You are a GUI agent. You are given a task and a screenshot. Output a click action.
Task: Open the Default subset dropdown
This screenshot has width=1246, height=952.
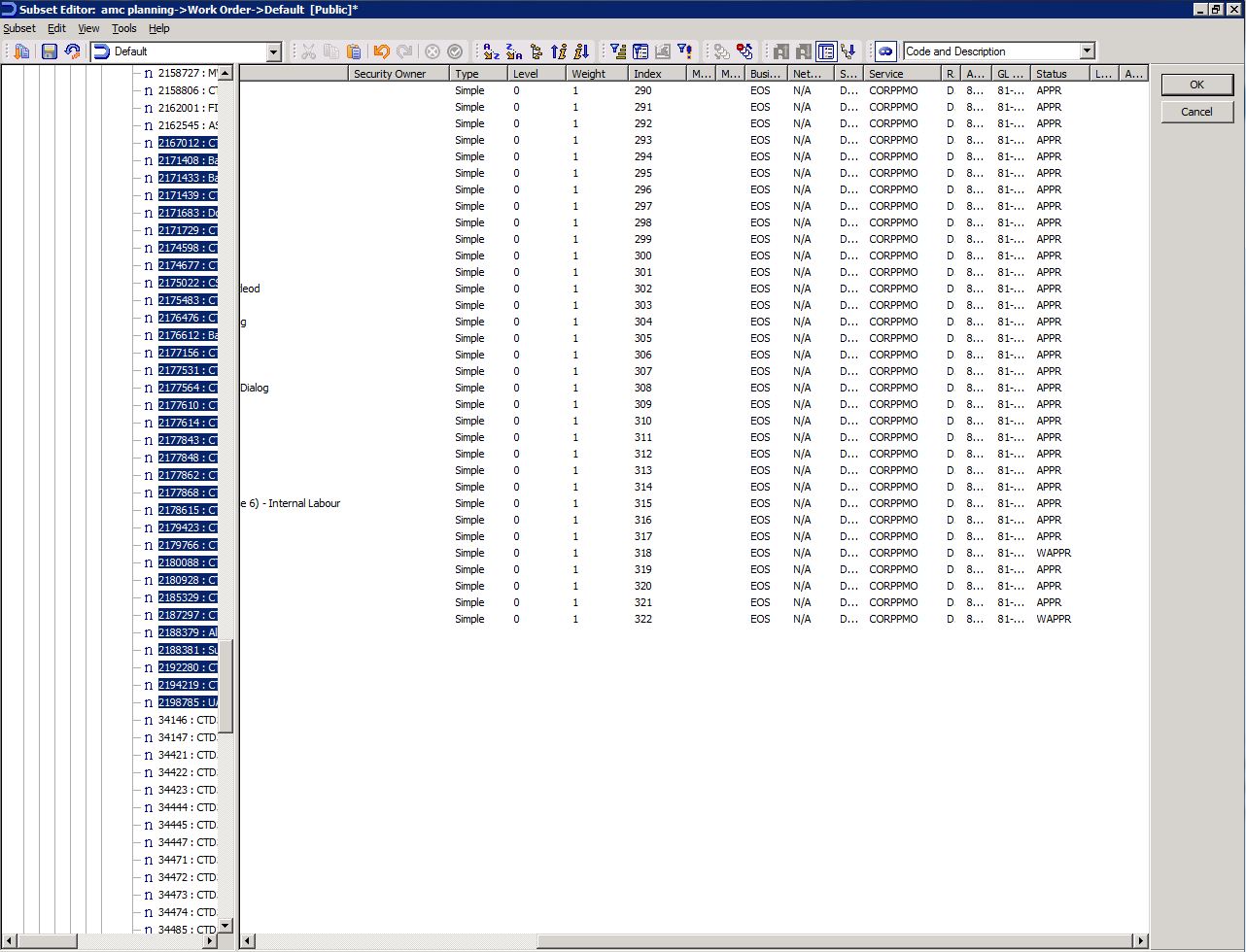273,52
